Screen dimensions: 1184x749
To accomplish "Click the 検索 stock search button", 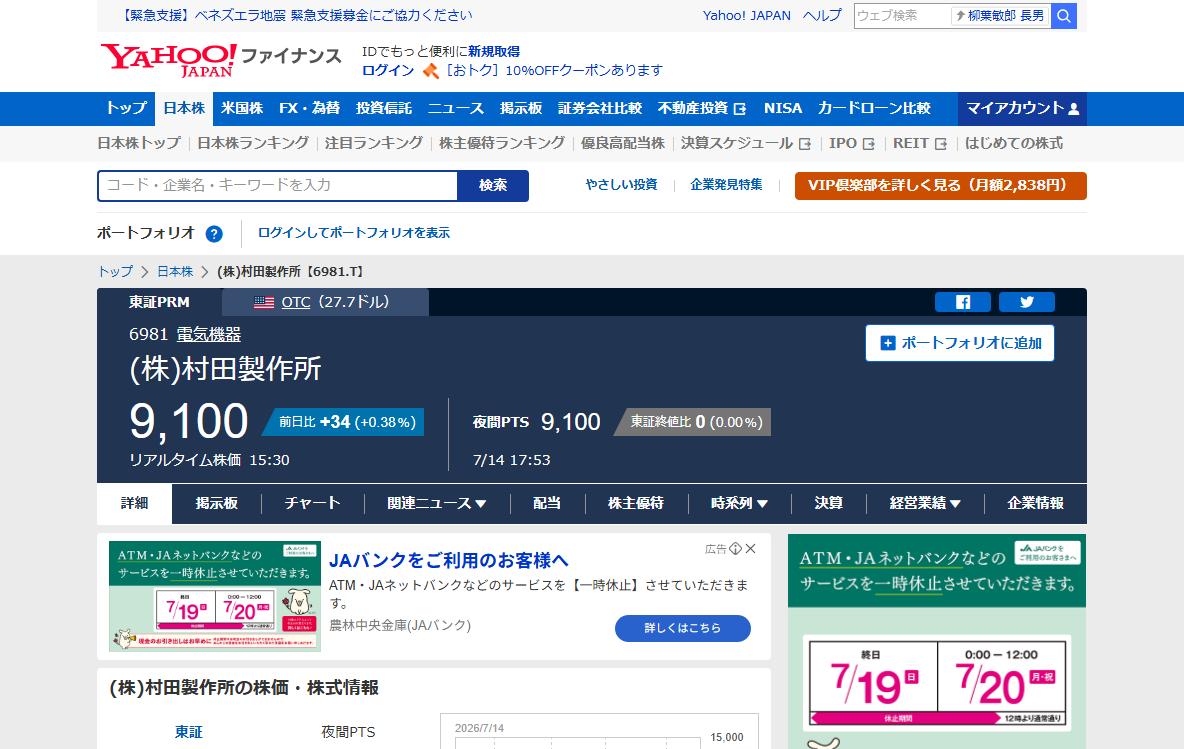I will [x=493, y=186].
